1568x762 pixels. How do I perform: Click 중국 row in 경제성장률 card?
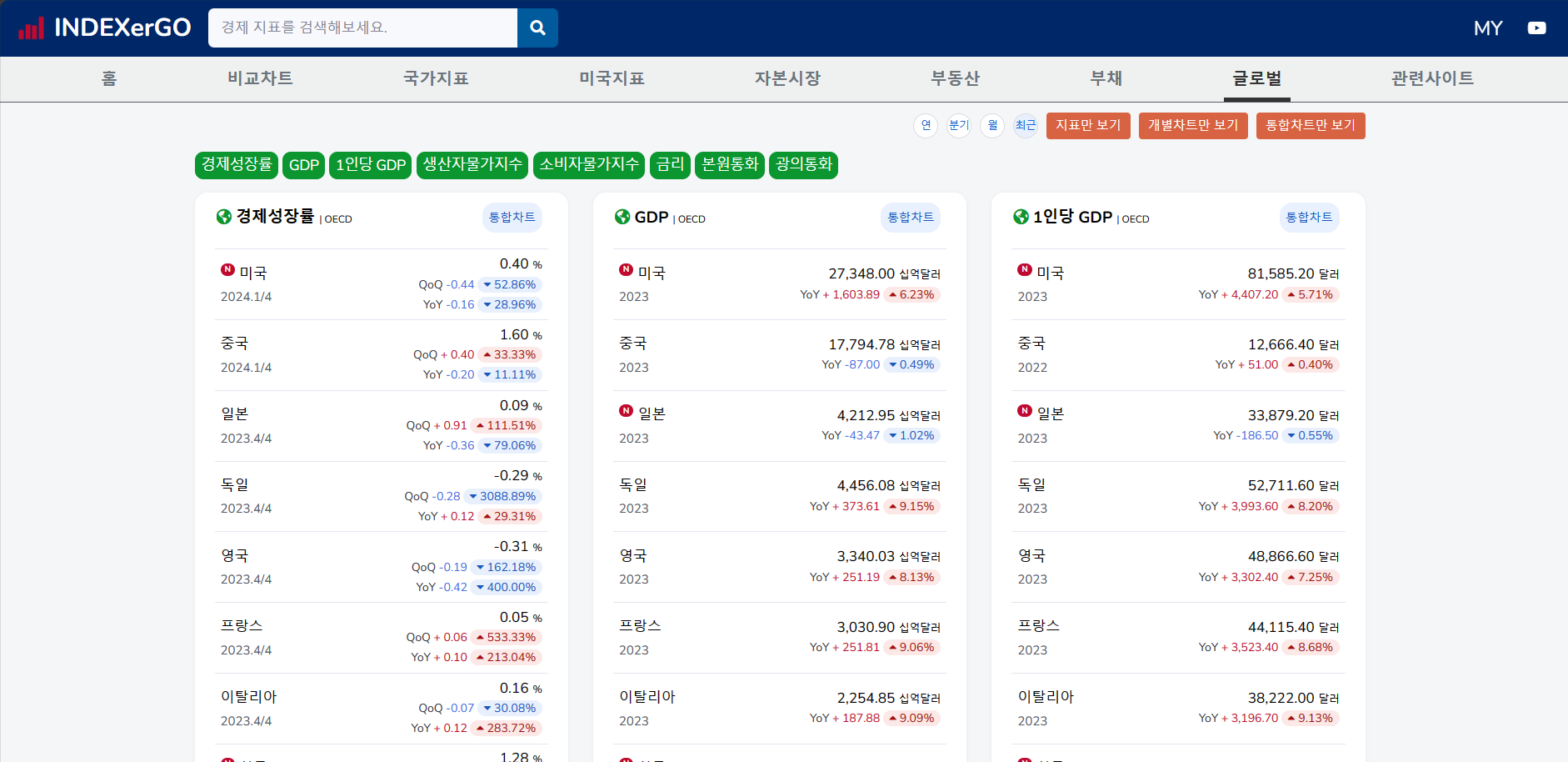click(382, 355)
